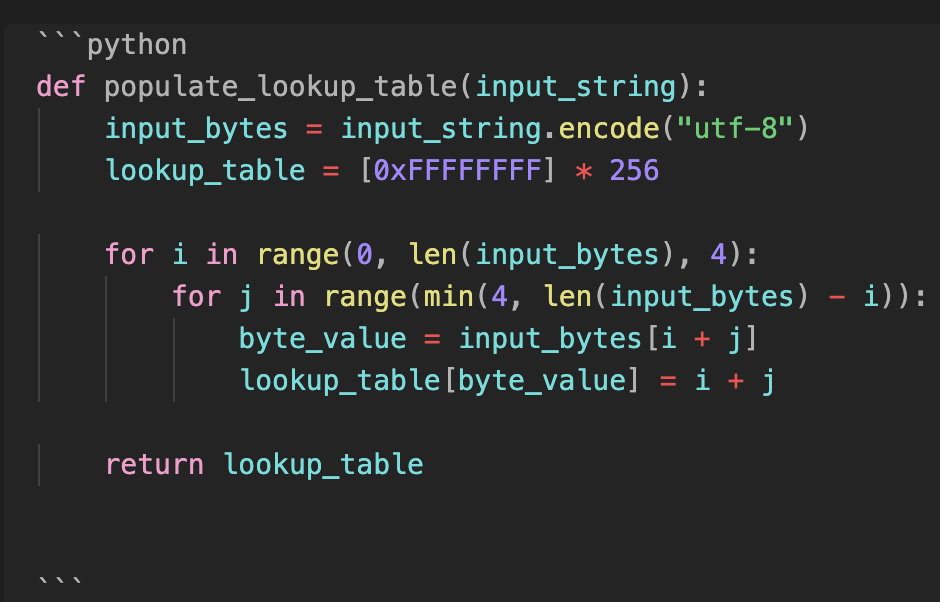Screen dimensions: 940x602
Task: Click the opening ```python code fence
Action: tap(112, 45)
